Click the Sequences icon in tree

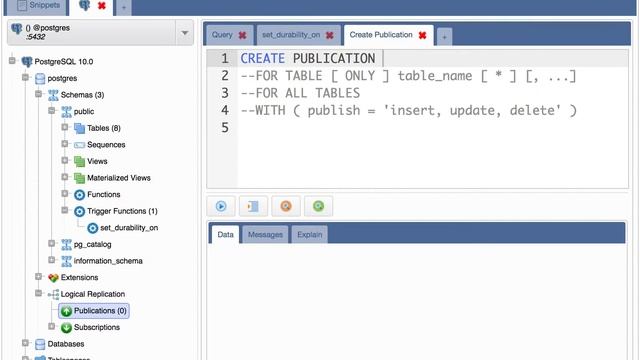click(x=79, y=145)
